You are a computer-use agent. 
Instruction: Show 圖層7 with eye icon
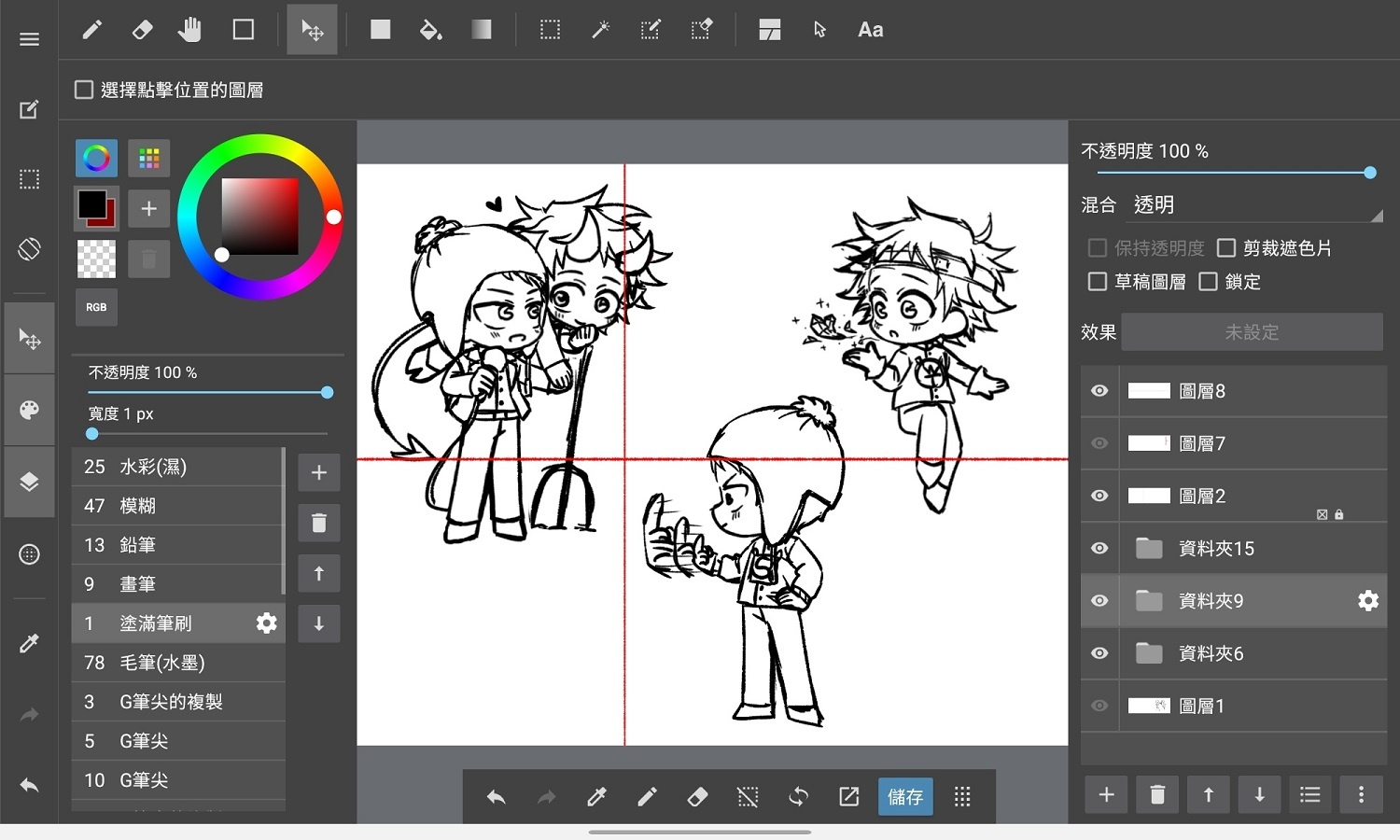tap(1099, 443)
